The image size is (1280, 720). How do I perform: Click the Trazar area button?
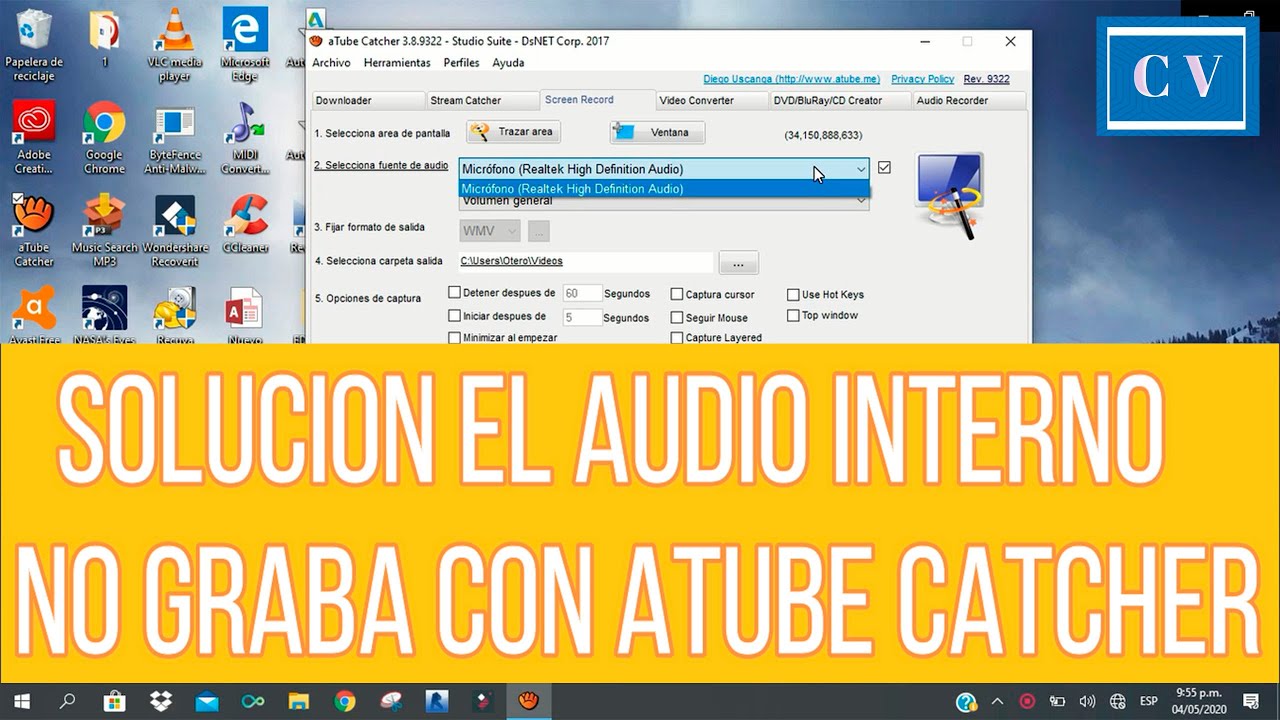(514, 132)
